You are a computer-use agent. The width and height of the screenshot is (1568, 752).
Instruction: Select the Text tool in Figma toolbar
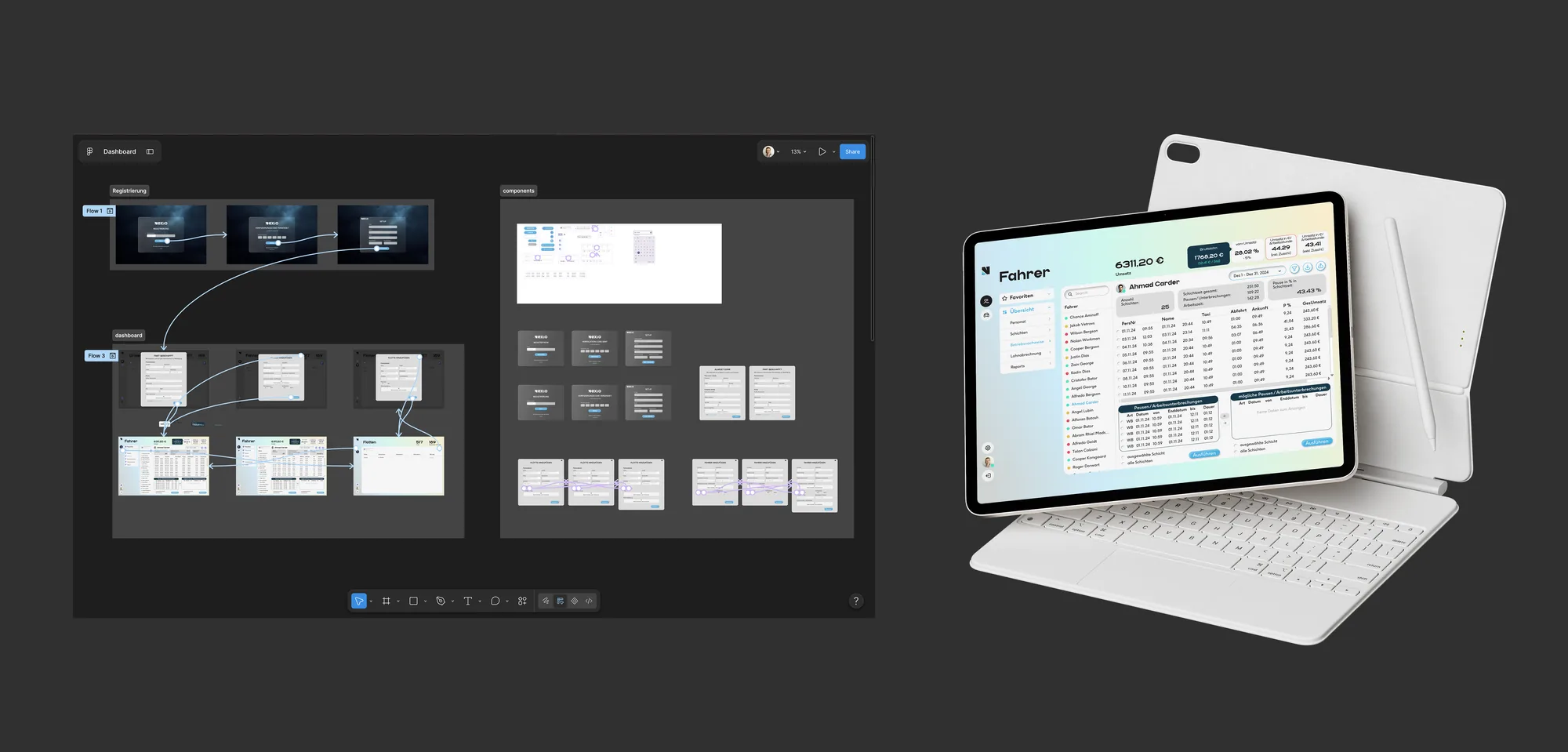(468, 601)
